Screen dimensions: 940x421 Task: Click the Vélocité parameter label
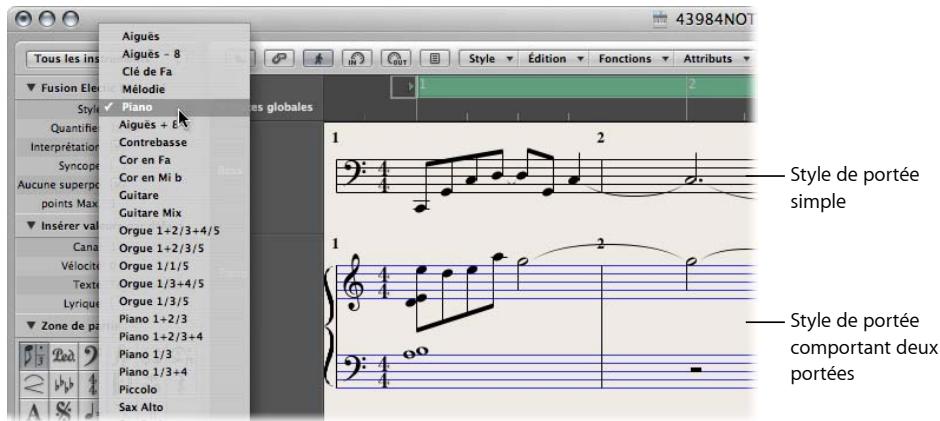[80, 266]
